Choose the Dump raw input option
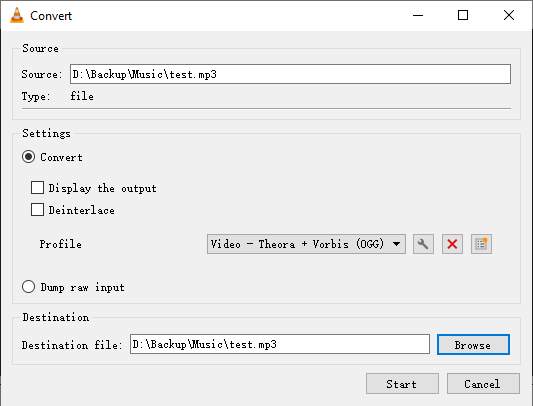Image resolution: width=533 pixels, height=406 pixels. 29,287
